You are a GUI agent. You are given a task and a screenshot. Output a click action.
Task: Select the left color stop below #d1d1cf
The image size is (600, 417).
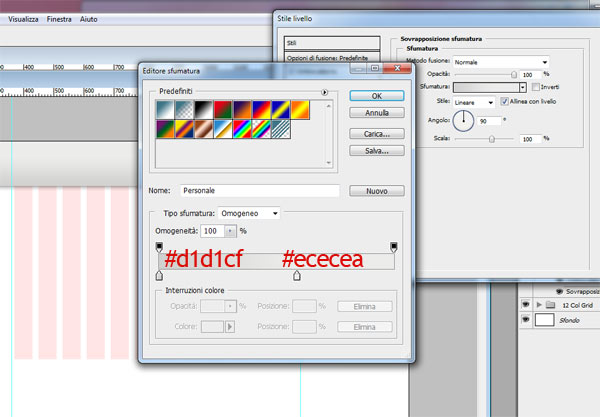click(160, 275)
